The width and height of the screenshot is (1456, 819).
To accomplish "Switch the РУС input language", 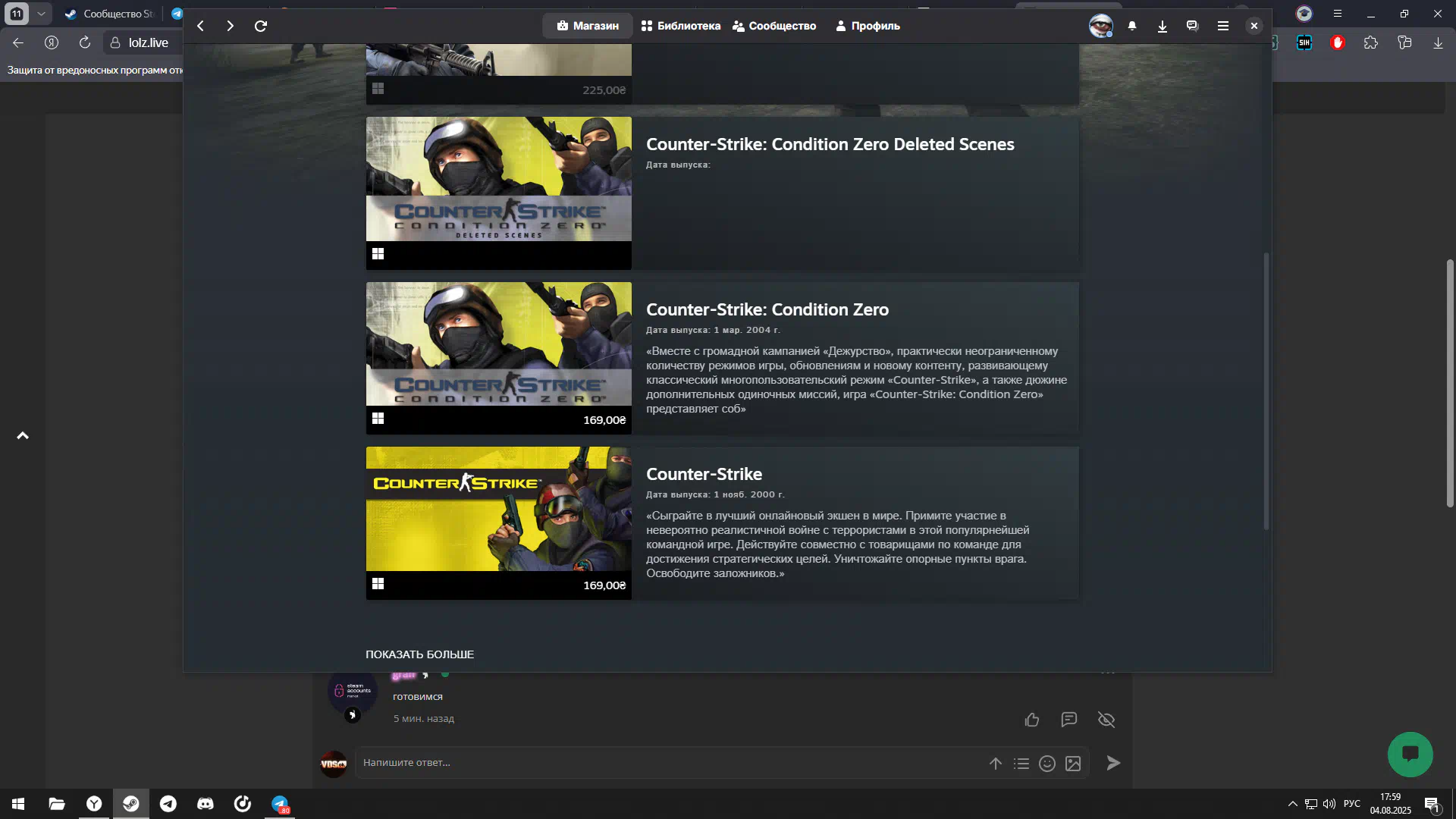I will pos(1352,804).
